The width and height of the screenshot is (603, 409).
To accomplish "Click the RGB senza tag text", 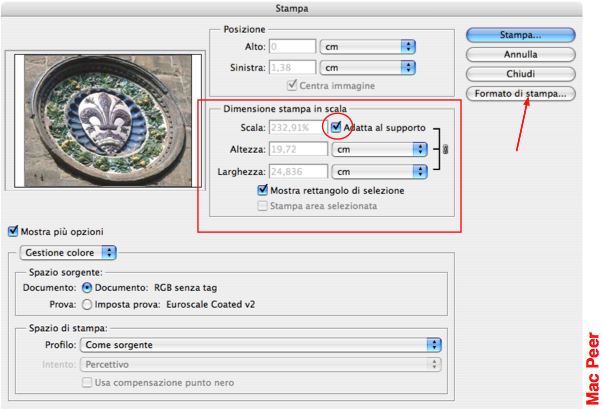I will [185, 288].
